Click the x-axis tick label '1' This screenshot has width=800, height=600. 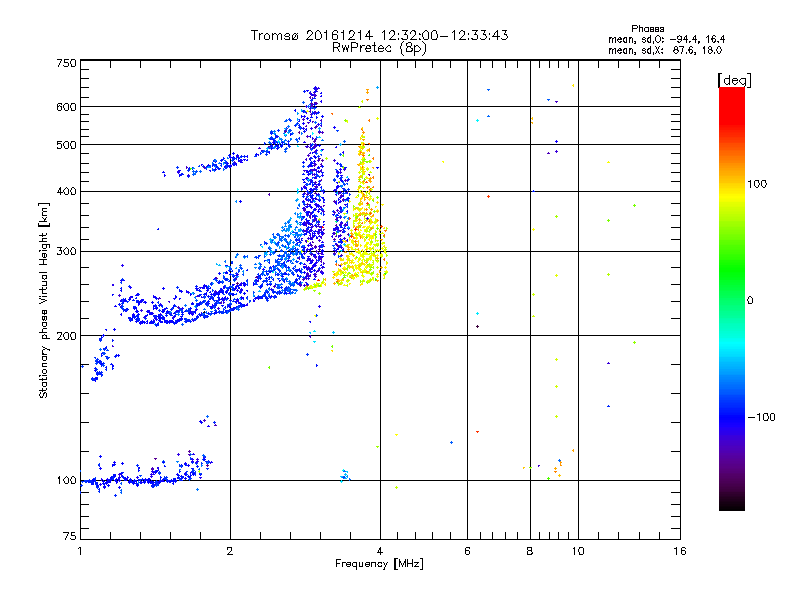click(80, 551)
